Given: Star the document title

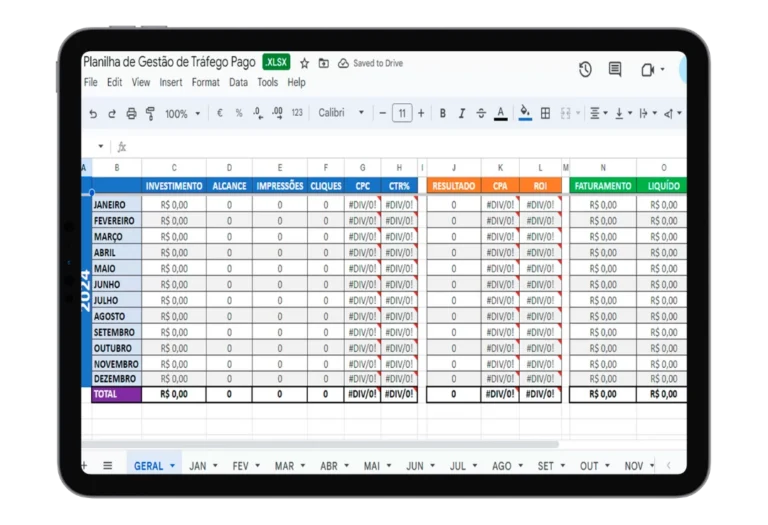Looking at the screenshot, I should point(305,63).
